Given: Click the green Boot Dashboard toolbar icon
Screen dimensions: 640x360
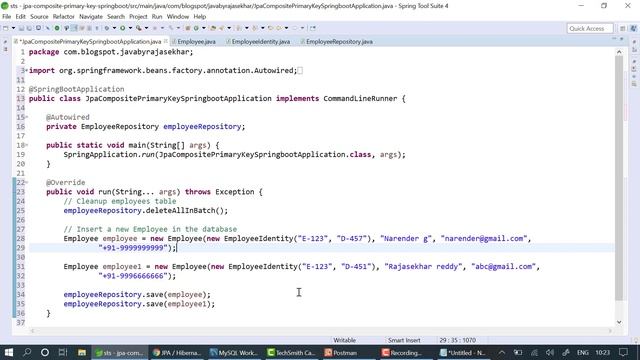Looking at the screenshot, I should point(57,28).
